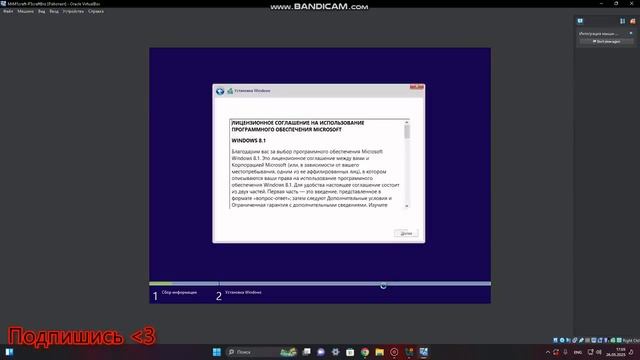Open File Explorer from the taskbar
Viewport: 640px width, 360px height.
(x=380, y=352)
